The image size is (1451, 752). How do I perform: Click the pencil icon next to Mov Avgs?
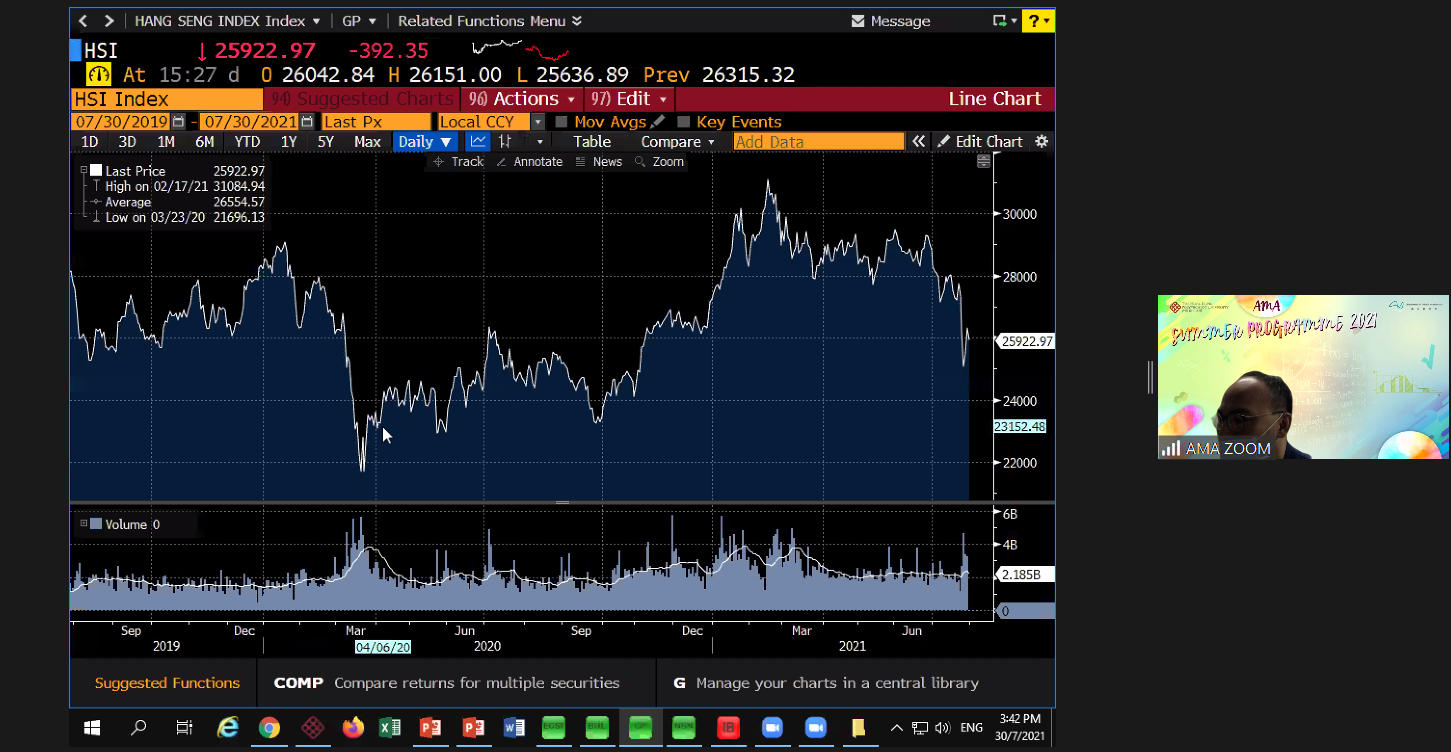(657, 122)
